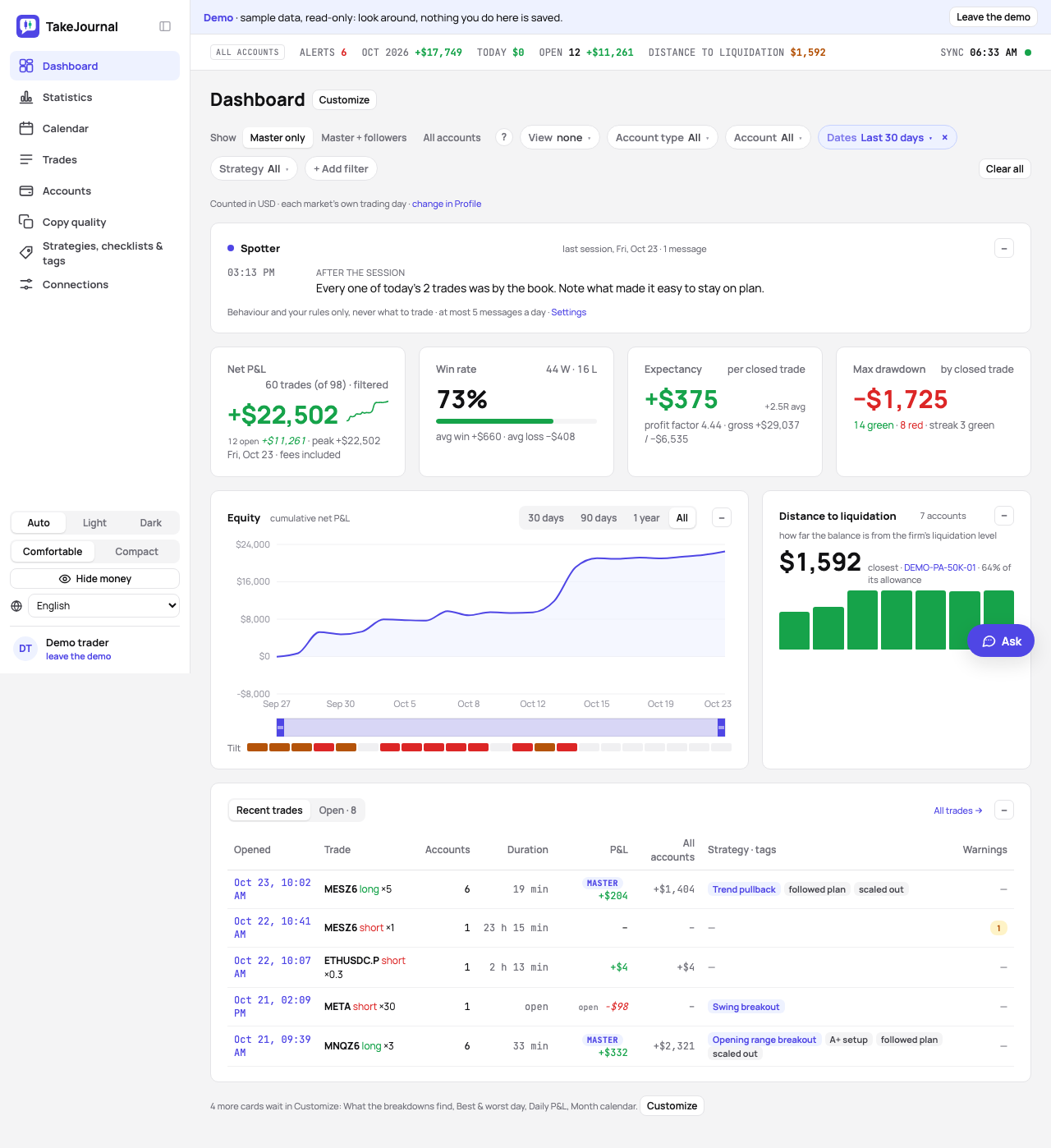Image resolution: width=1051 pixels, height=1148 pixels.
Task: Open the Account All dropdown
Action: 768,137
